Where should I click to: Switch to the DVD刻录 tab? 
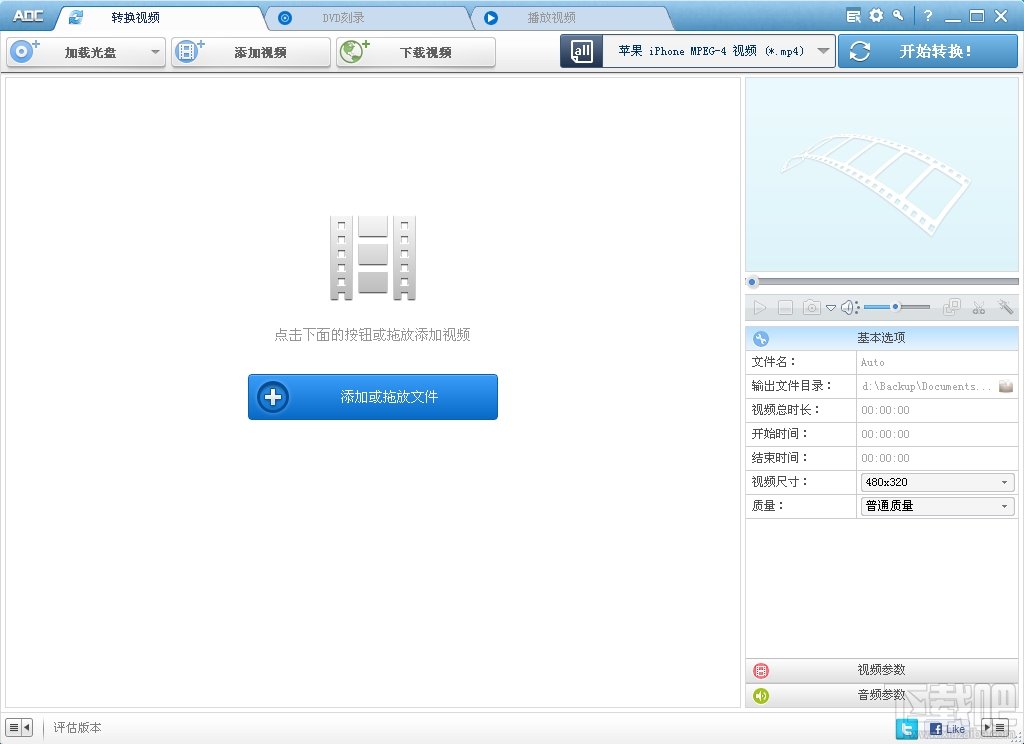coord(344,18)
